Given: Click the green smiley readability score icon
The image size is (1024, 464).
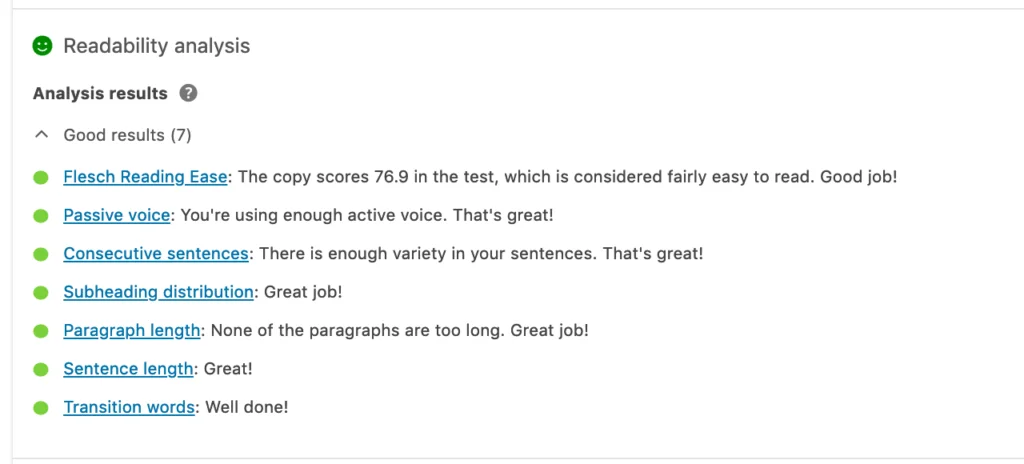Looking at the screenshot, I should coord(42,46).
